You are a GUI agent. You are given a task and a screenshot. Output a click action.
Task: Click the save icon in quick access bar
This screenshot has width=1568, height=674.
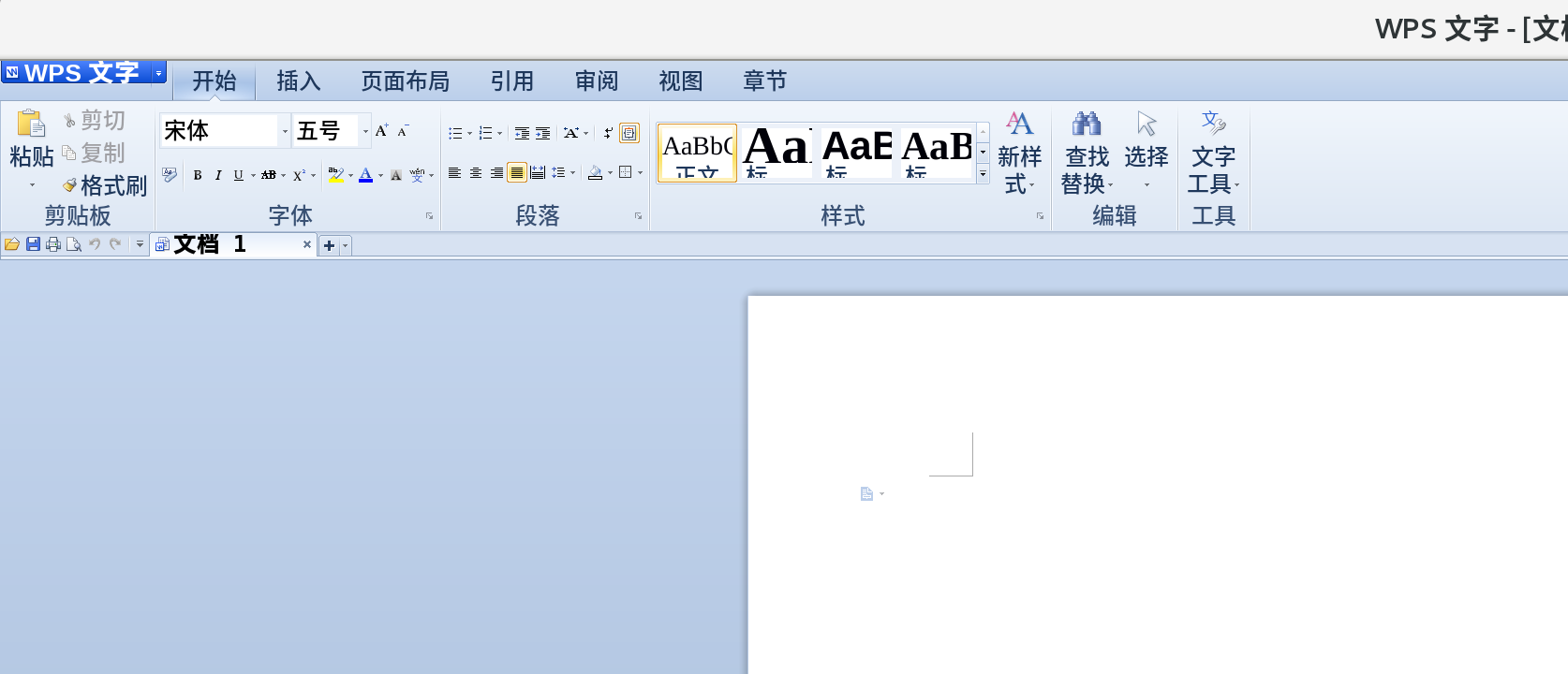click(x=33, y=244)
